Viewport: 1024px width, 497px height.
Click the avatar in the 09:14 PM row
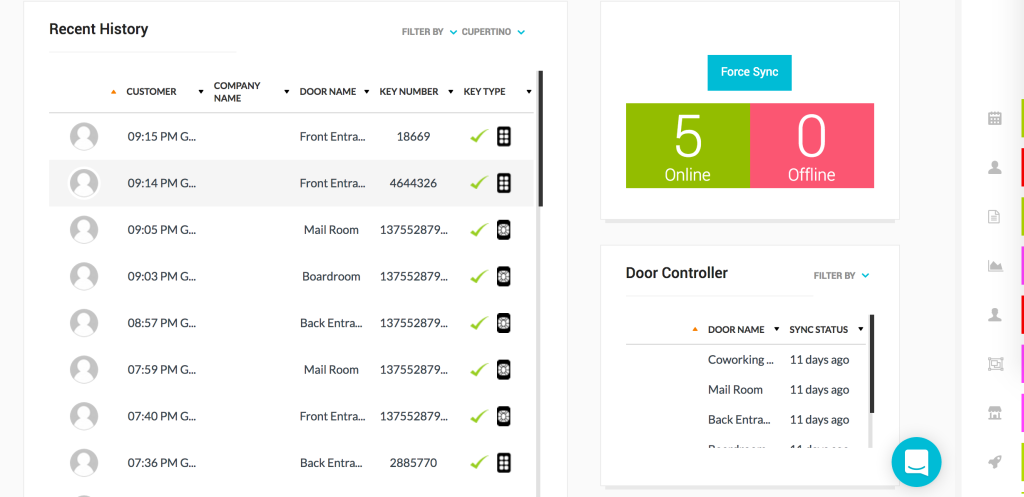(x=84, y=184)
